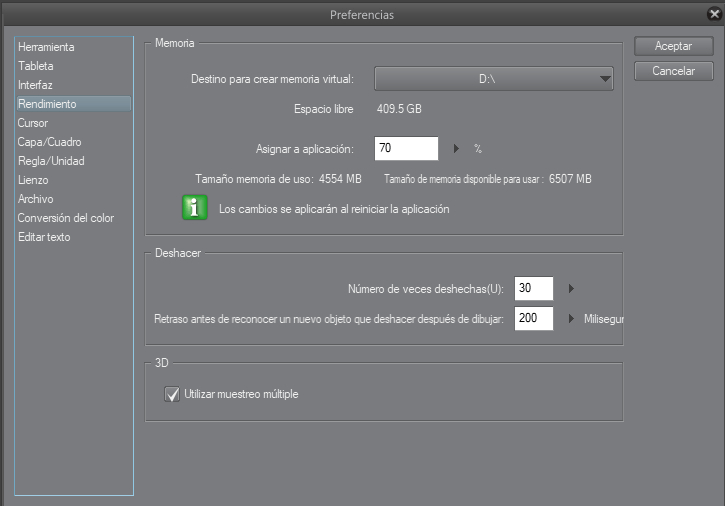Go to the Cursor preferences
The image size is (725, 506).
pos(33,123)
